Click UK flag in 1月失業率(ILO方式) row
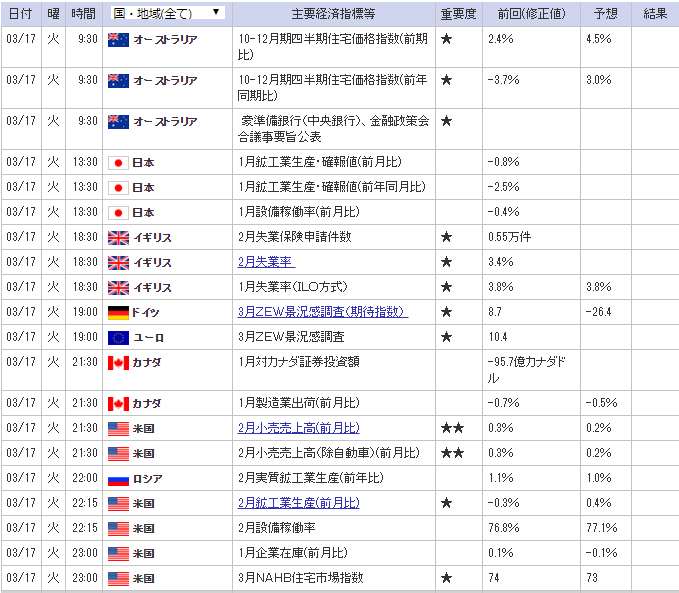This screenshot has height=593, width=679. pos(118,288)
